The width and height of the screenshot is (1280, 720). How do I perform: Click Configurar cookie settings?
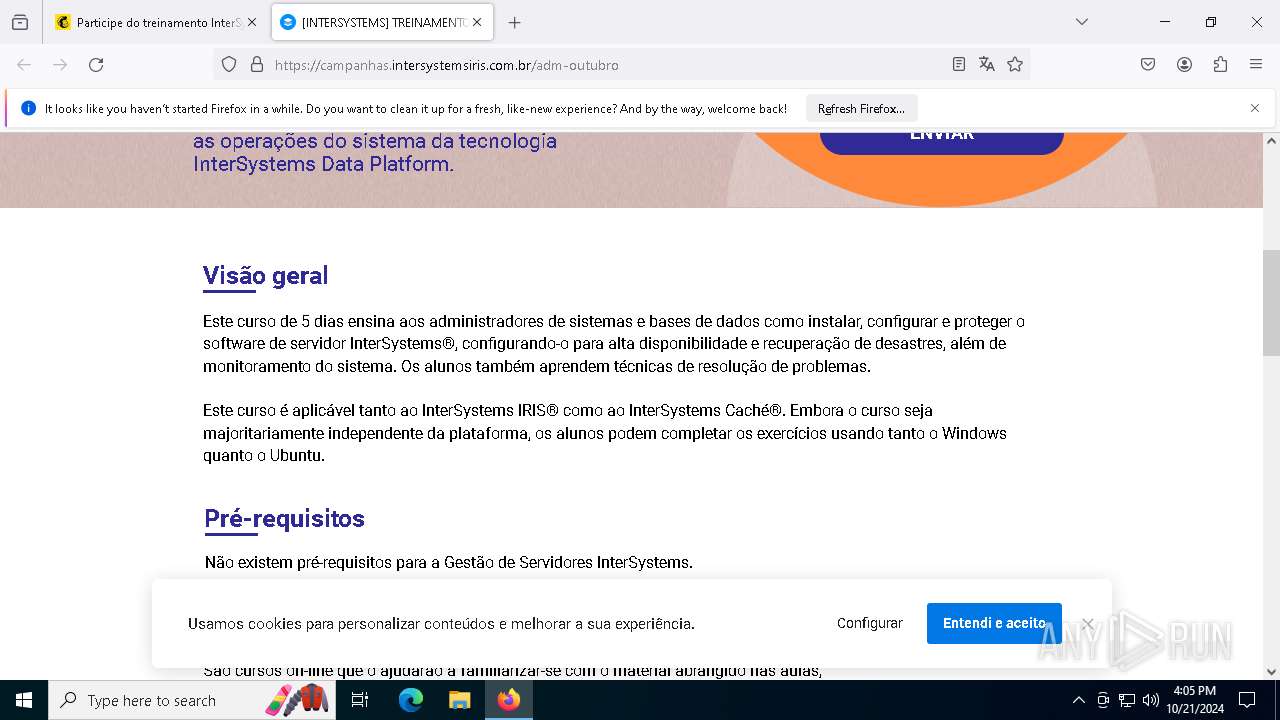pyautogui.click(x=870, y=623)
